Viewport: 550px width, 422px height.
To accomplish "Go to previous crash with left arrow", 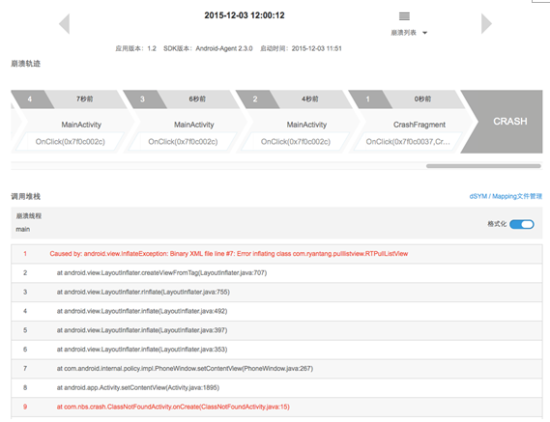I will 65,24.
